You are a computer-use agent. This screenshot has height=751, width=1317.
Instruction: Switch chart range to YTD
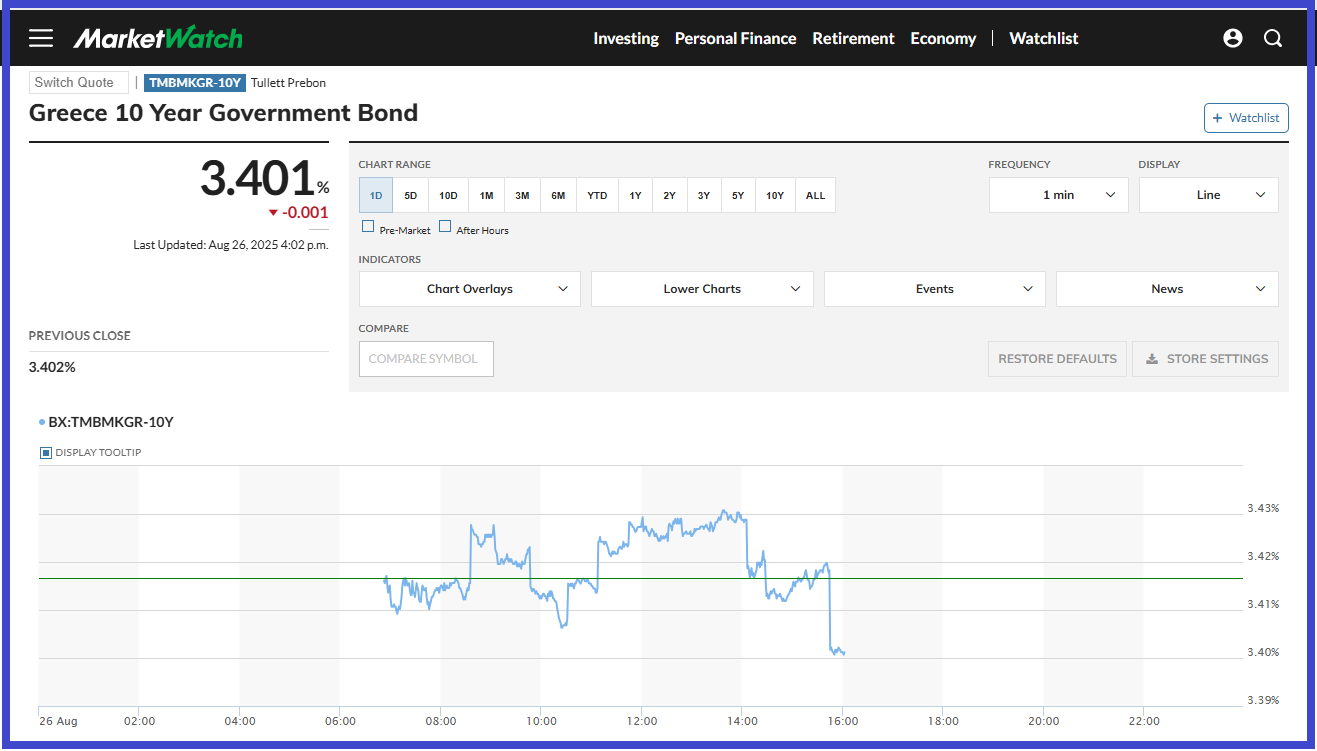click(597, 196)
